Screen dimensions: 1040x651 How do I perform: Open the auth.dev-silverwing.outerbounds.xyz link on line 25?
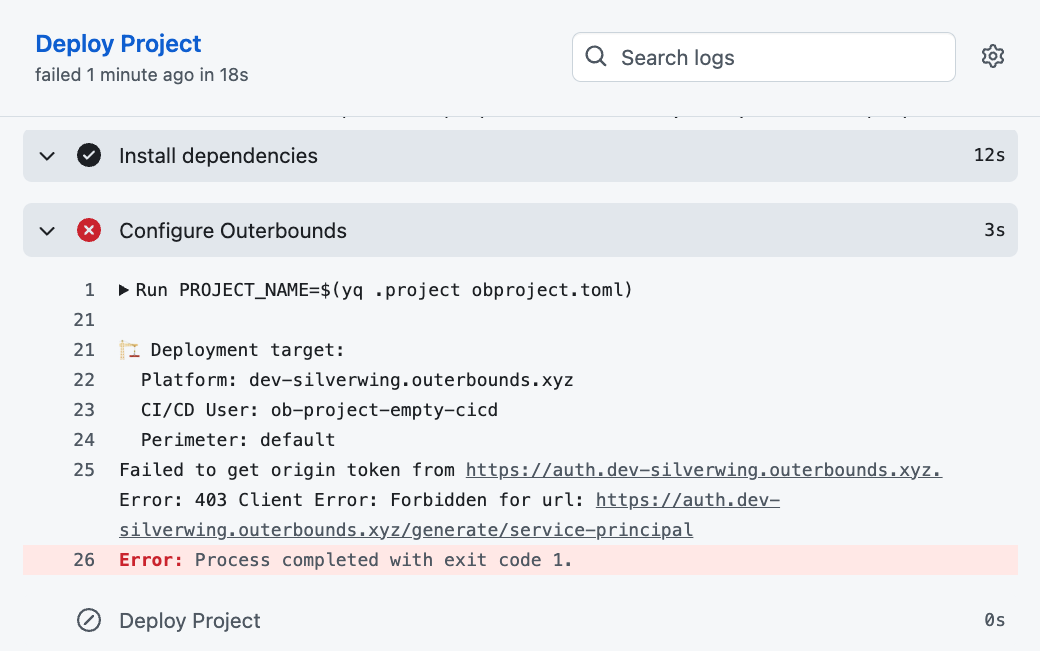704,470
